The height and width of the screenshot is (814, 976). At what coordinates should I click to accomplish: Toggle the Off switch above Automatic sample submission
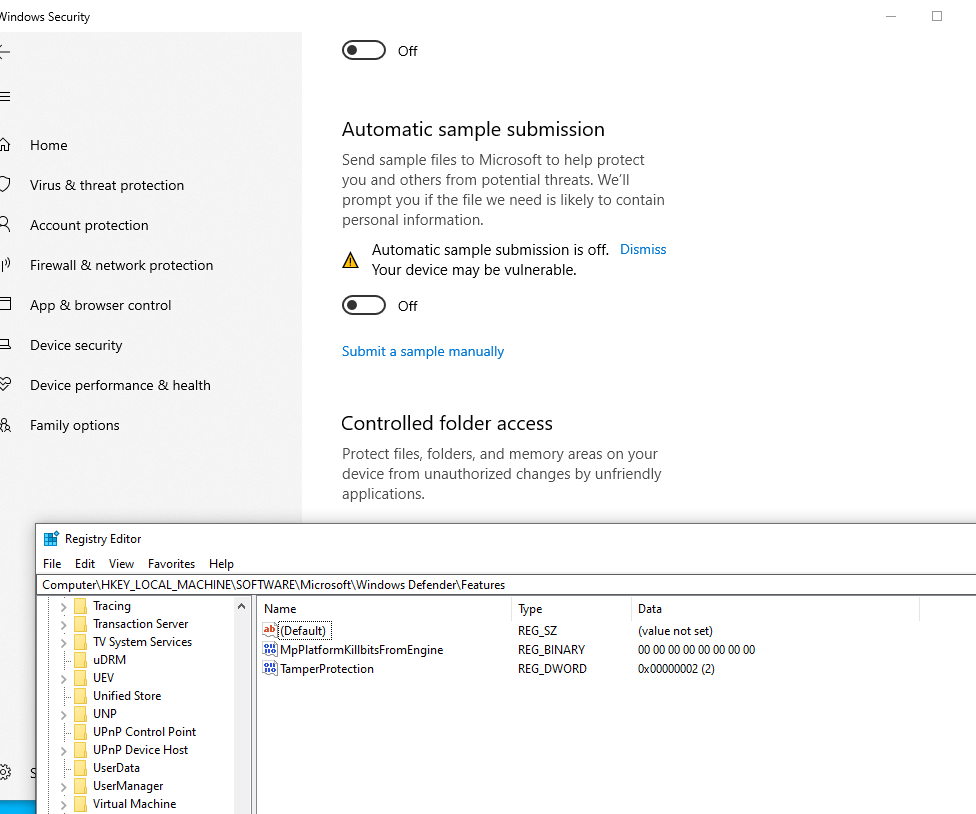pyautogui.click(x=364, y=50)
